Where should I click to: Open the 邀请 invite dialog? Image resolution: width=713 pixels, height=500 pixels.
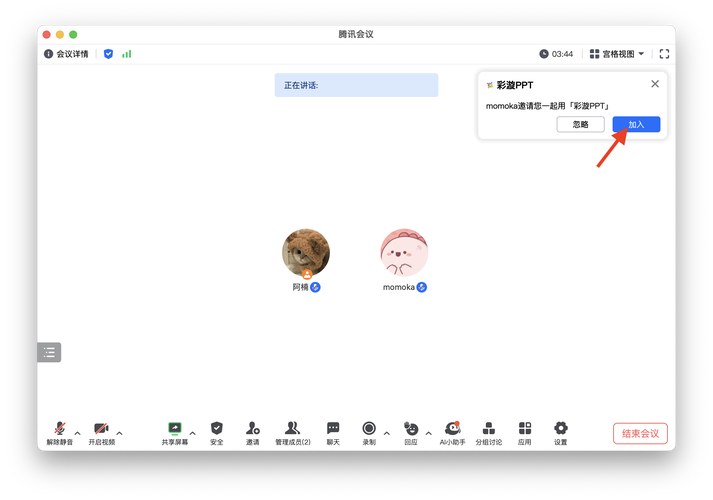253,433
